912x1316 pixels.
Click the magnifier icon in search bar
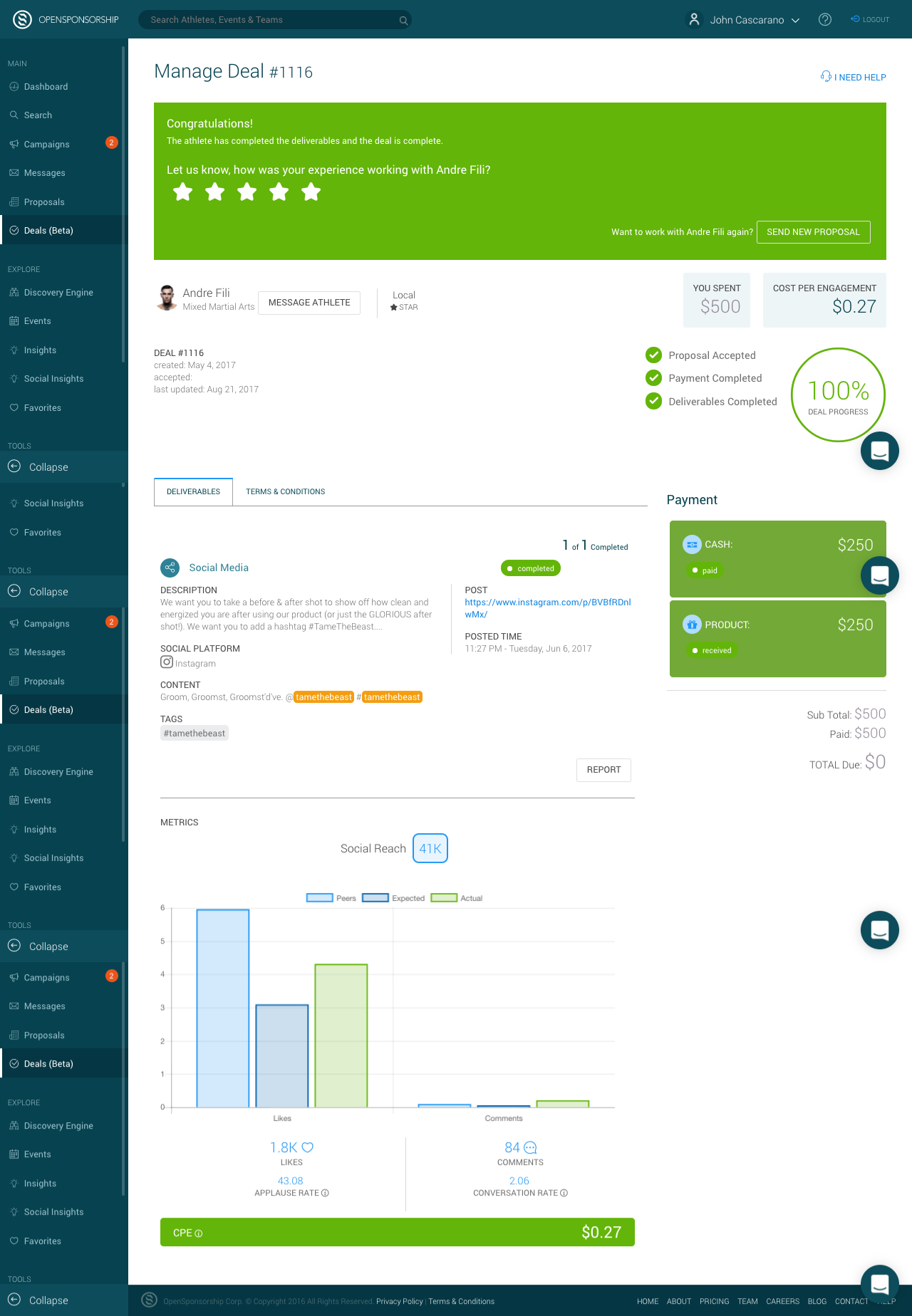(x=403, y=20)
